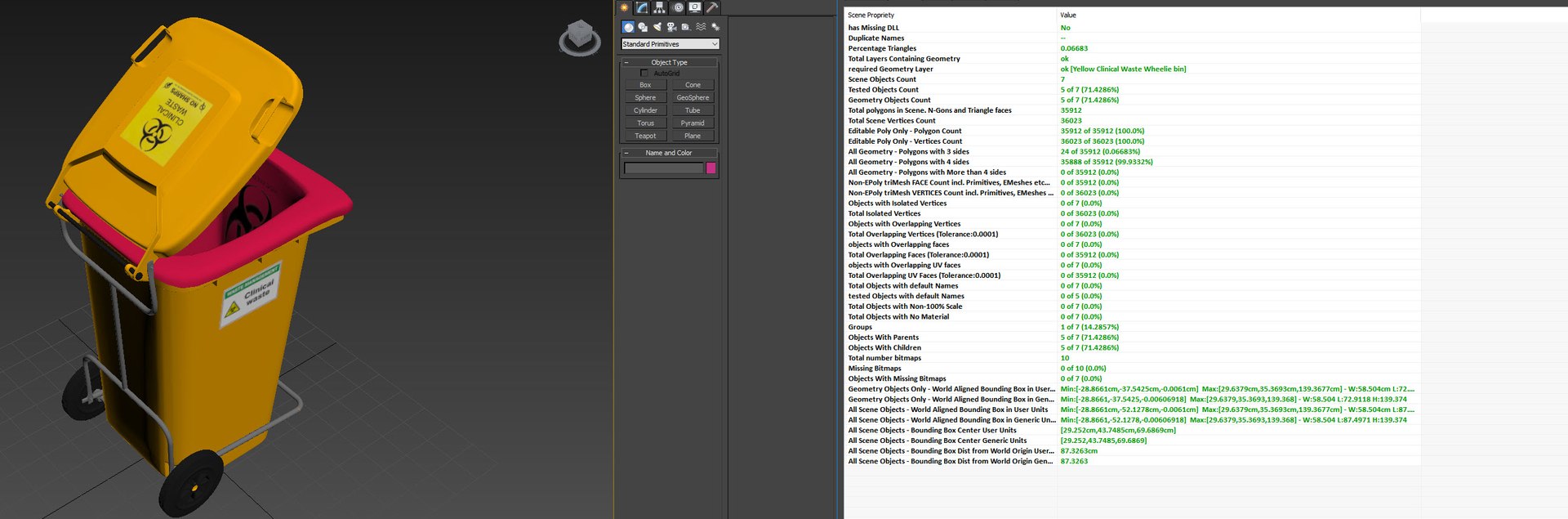Select the 'Missing Bitmaps' row
This screenshot has width=1568, height=519.
click(x=1131, y=369)
